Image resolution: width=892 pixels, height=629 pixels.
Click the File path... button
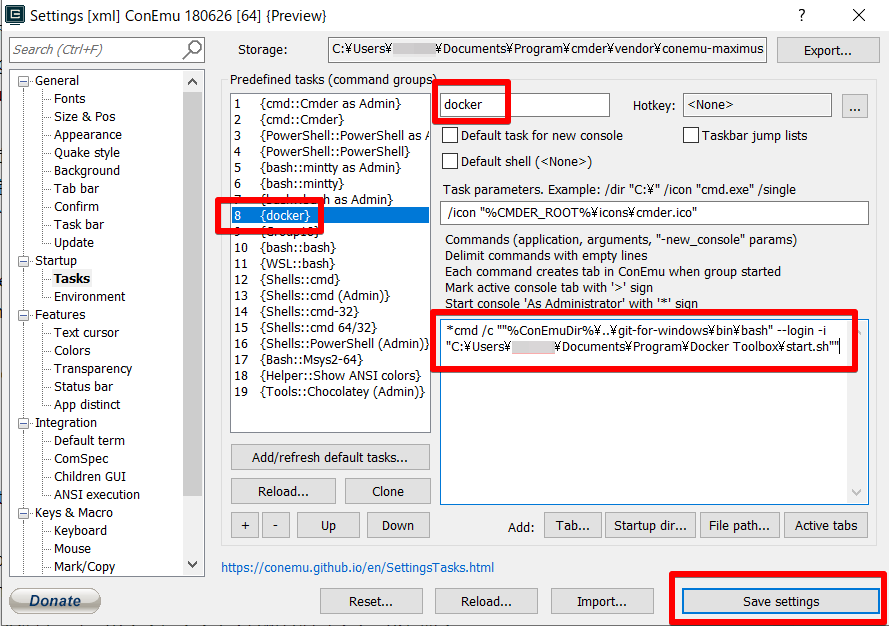coord(740,525)
